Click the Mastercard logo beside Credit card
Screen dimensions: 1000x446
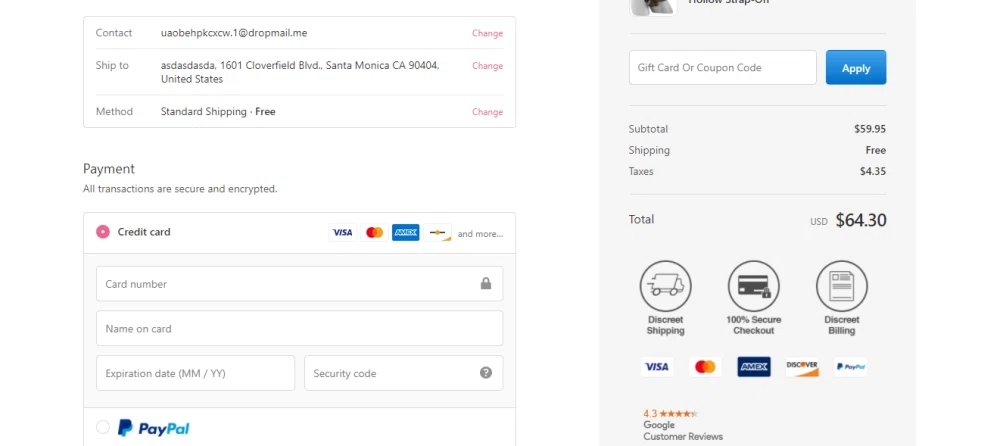[x=374, y=232]
